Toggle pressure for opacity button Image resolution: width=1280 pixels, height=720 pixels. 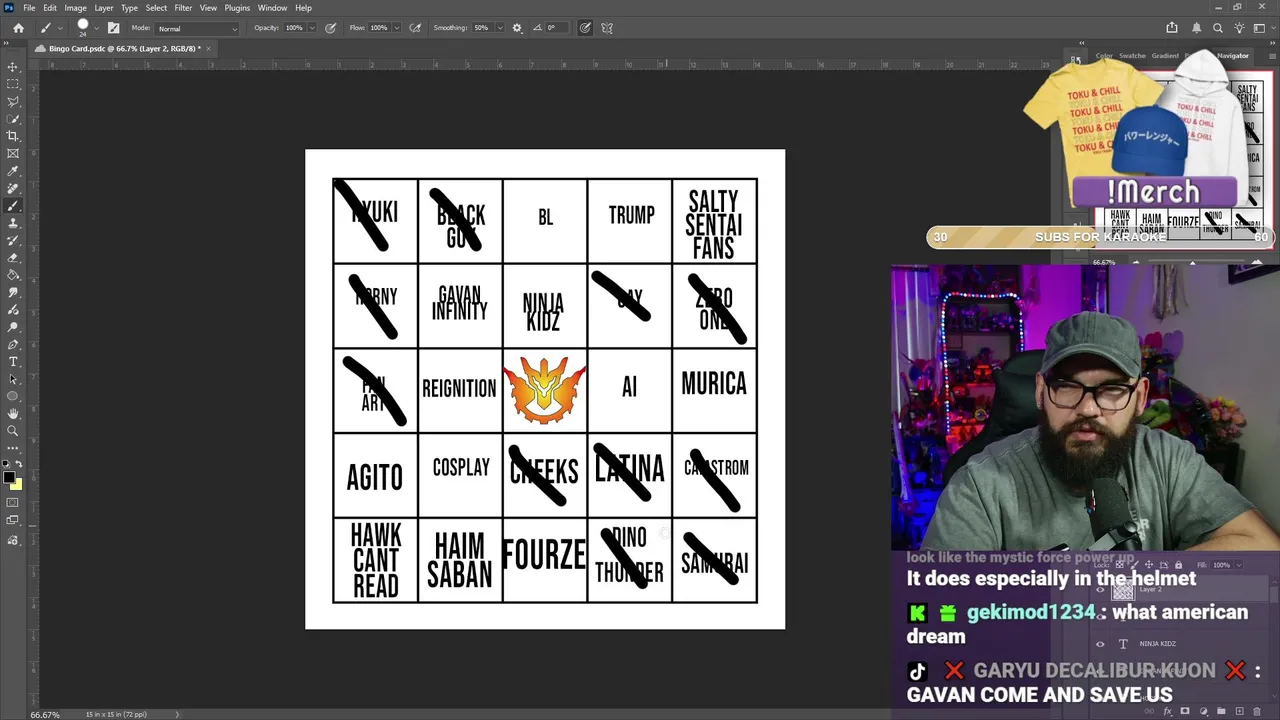[331, 28]
